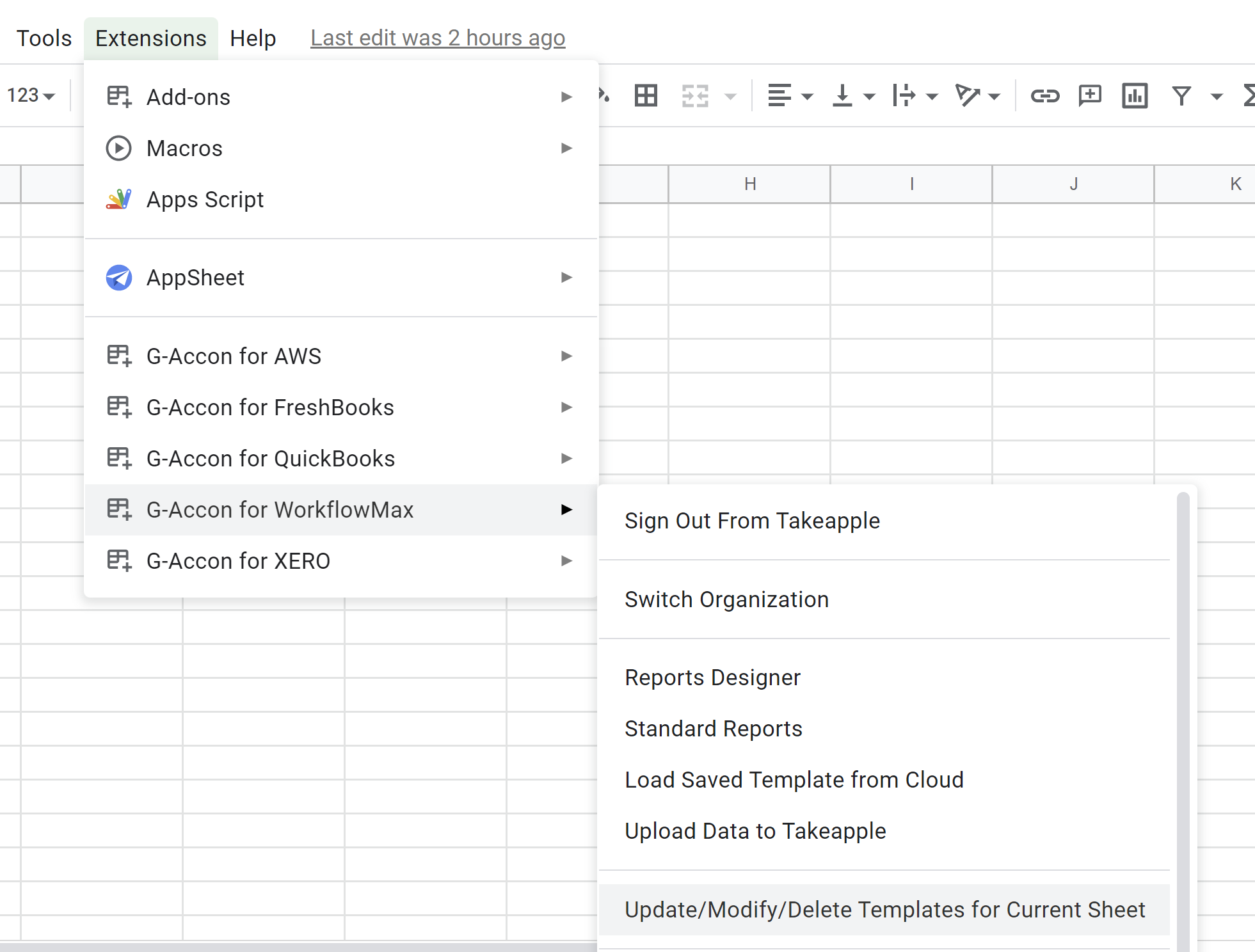
Task: Click the Macros play-circle icon
Action: 119,148
